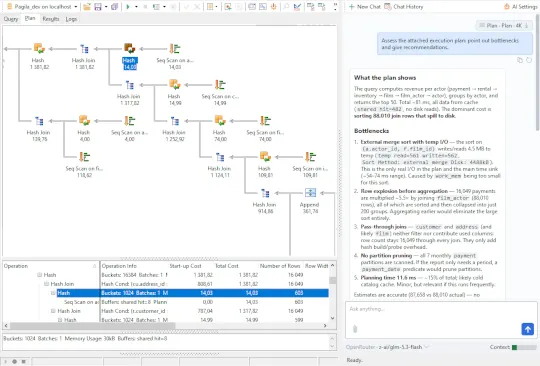Select the Hash Join 1 252,92 plan node
This screenshot has height=366, width=540.
click(x=175, y=128)
